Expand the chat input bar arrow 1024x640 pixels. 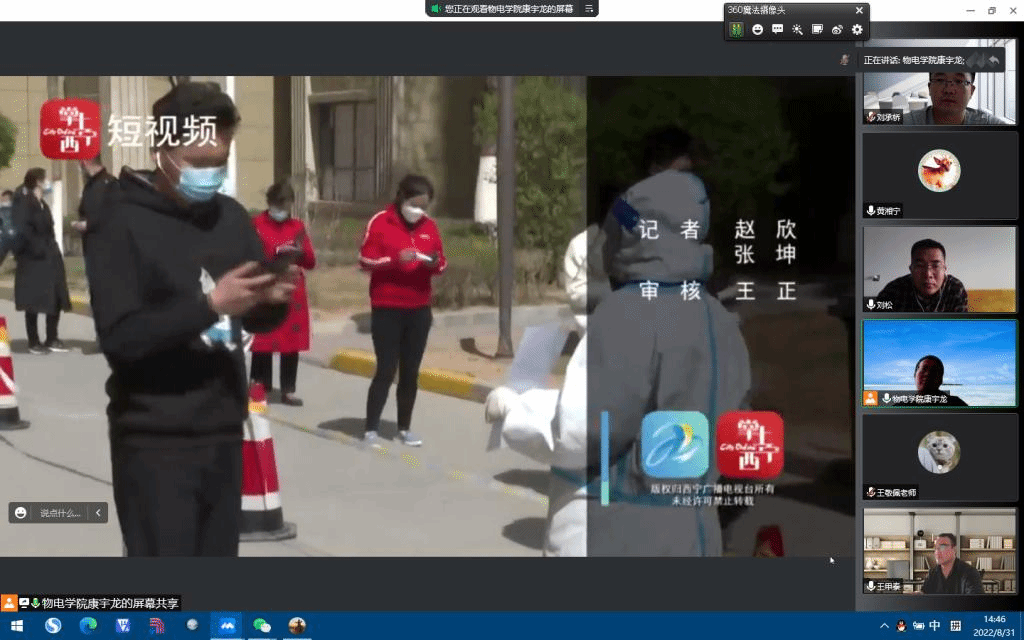coord(98,513)
